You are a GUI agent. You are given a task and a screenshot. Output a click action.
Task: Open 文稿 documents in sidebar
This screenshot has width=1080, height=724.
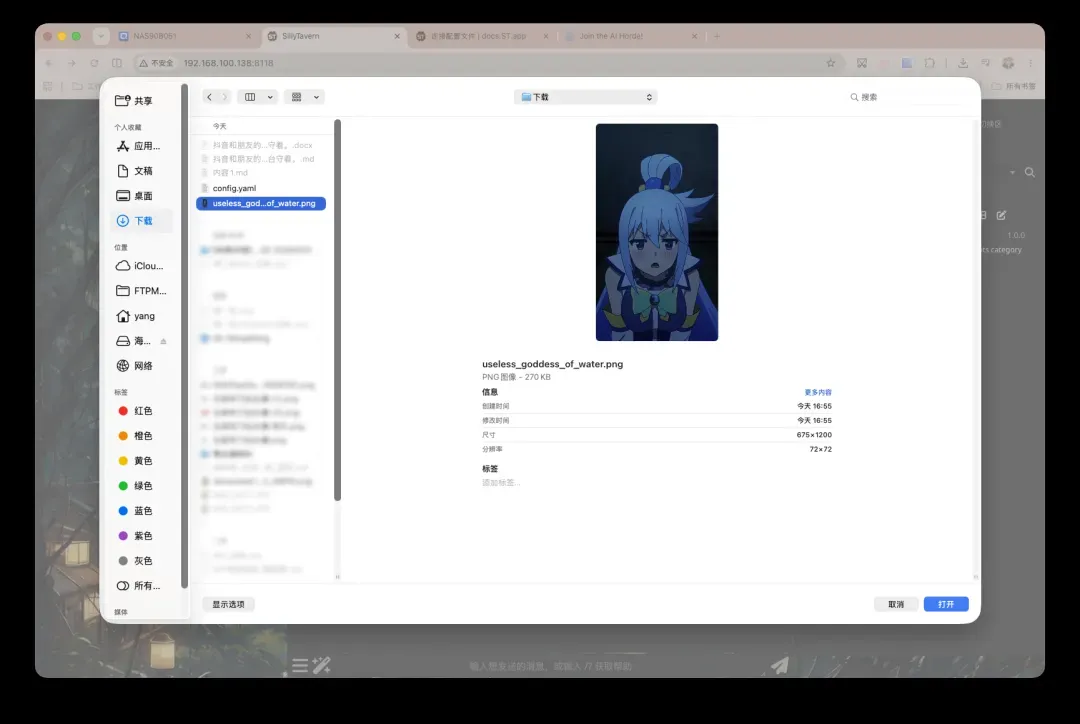[x=142, y=171]
